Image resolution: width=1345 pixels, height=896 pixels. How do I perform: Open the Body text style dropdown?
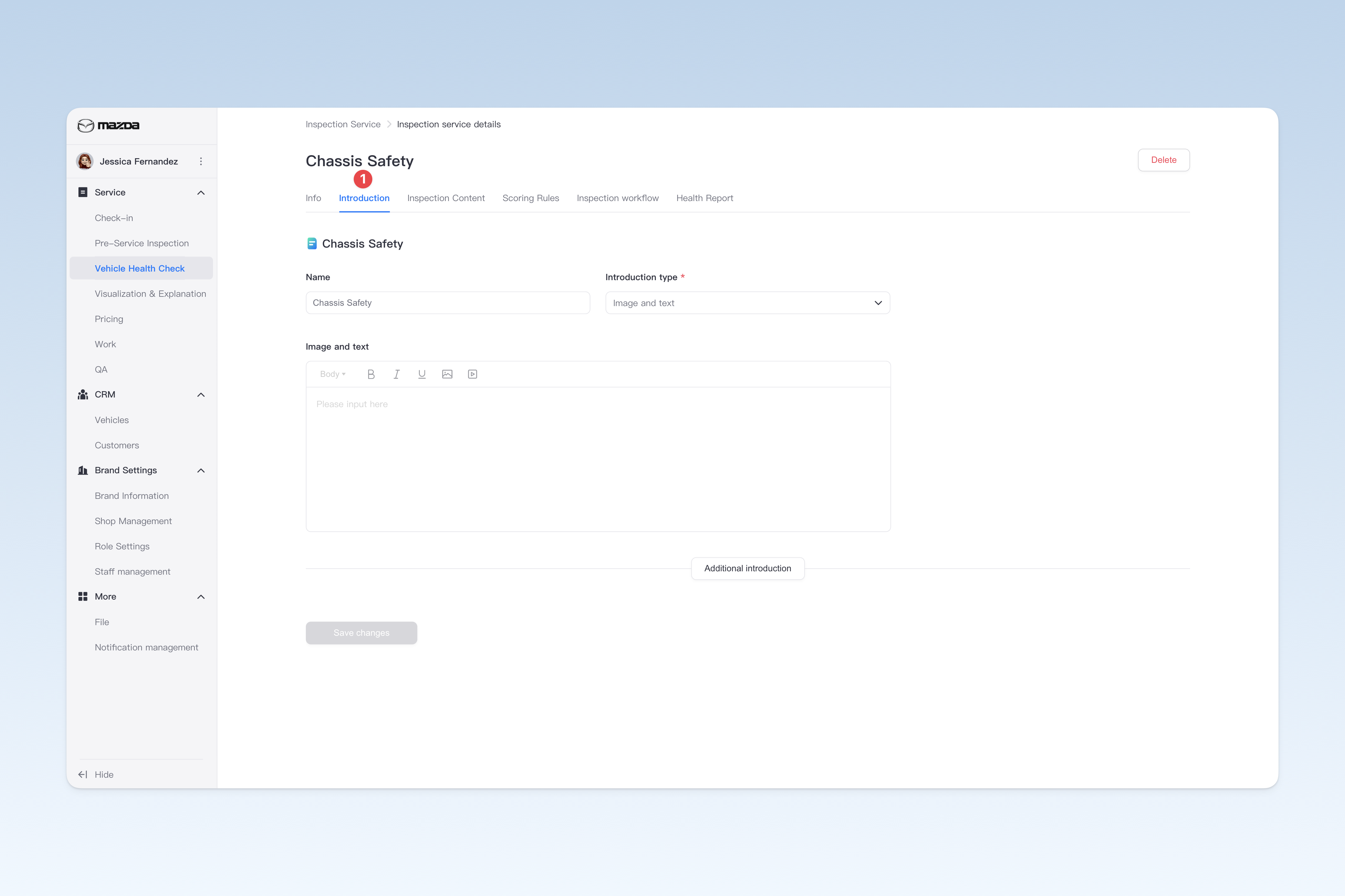coord(333,374)
